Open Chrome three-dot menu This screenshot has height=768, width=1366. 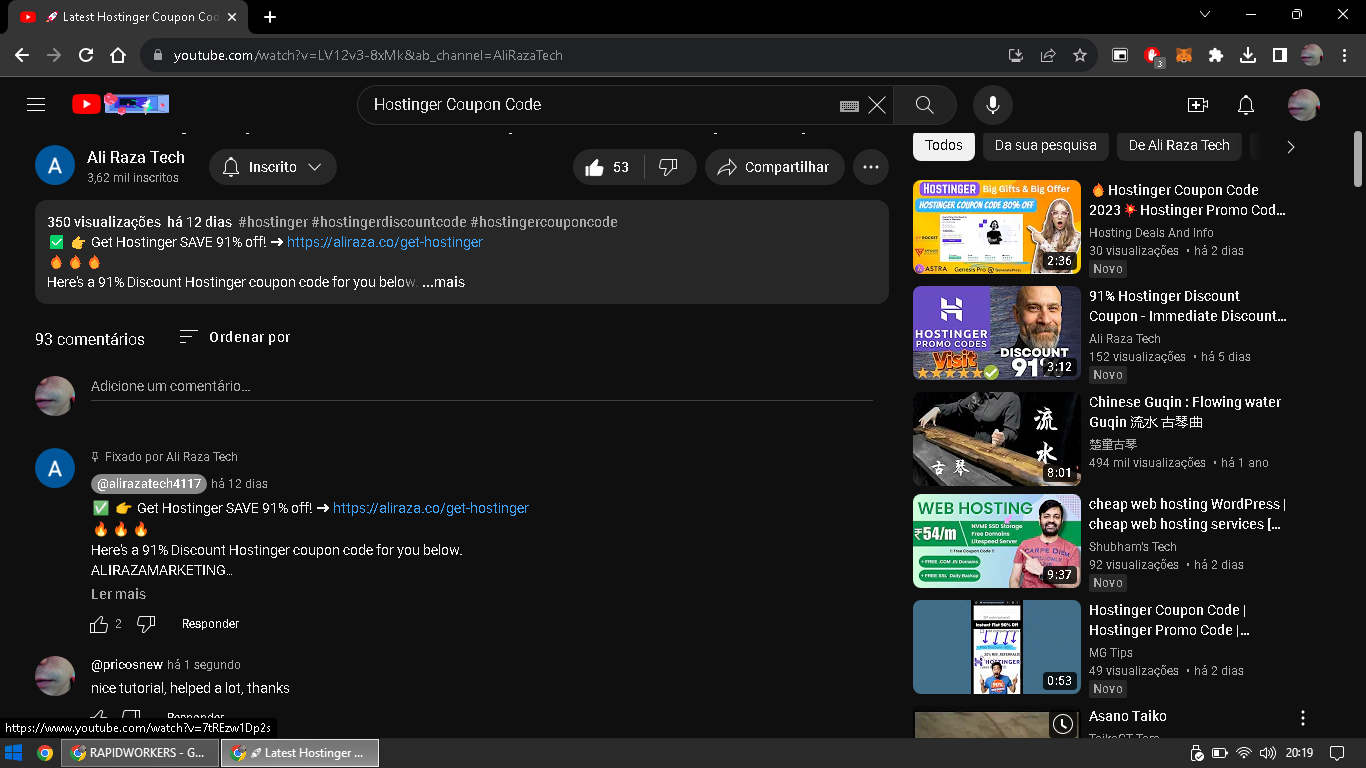click(x=1344, y=55)
